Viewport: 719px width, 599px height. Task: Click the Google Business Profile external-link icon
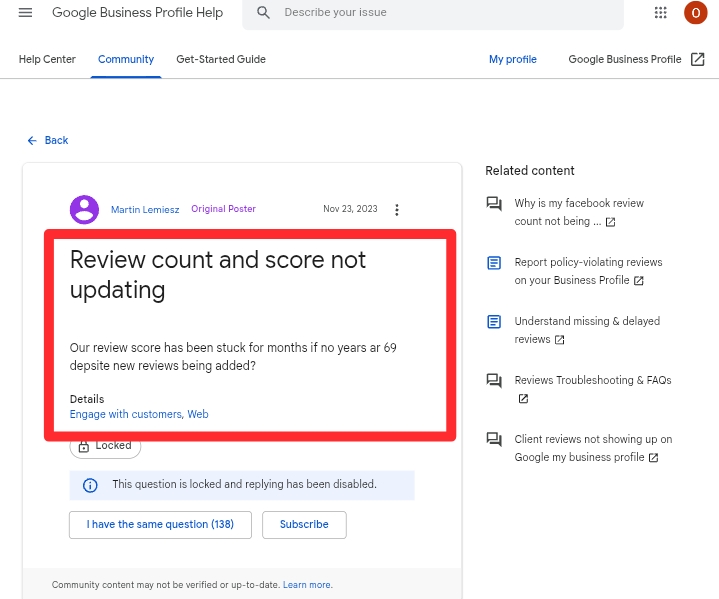pos(697,59)
